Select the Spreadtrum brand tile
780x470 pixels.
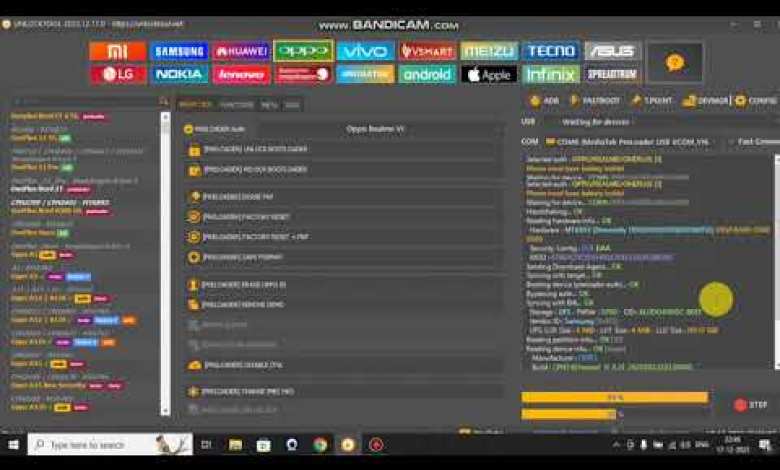tap(612, 75)
